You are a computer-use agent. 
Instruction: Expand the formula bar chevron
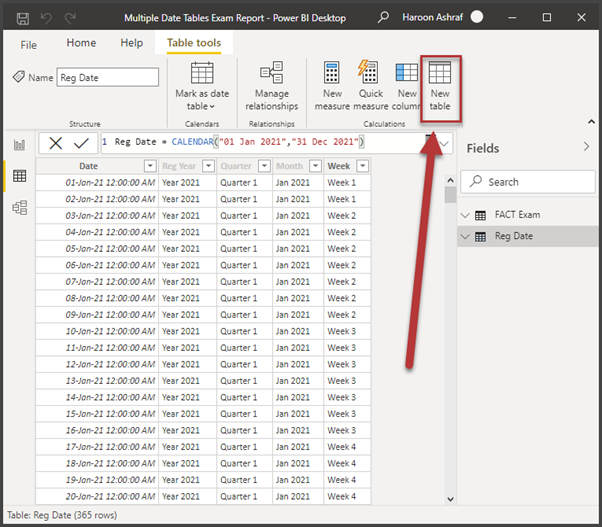444,144
